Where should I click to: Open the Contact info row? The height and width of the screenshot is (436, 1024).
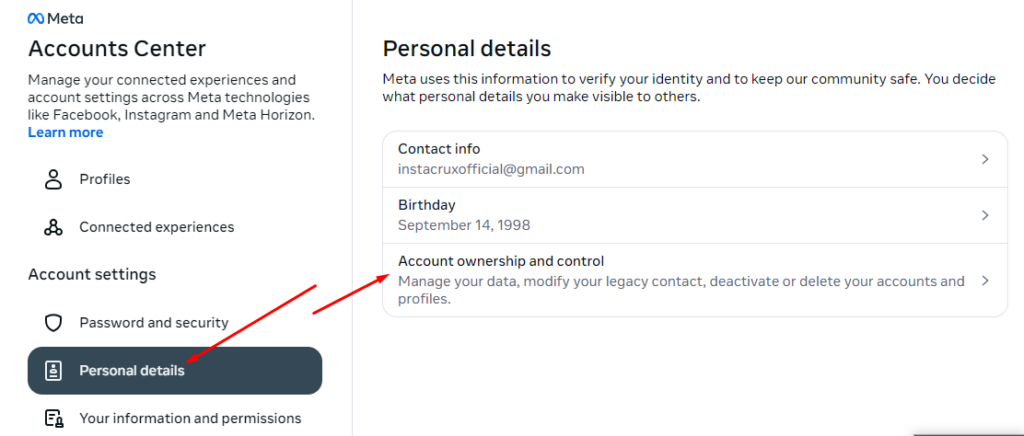click(x=695, y=159)
